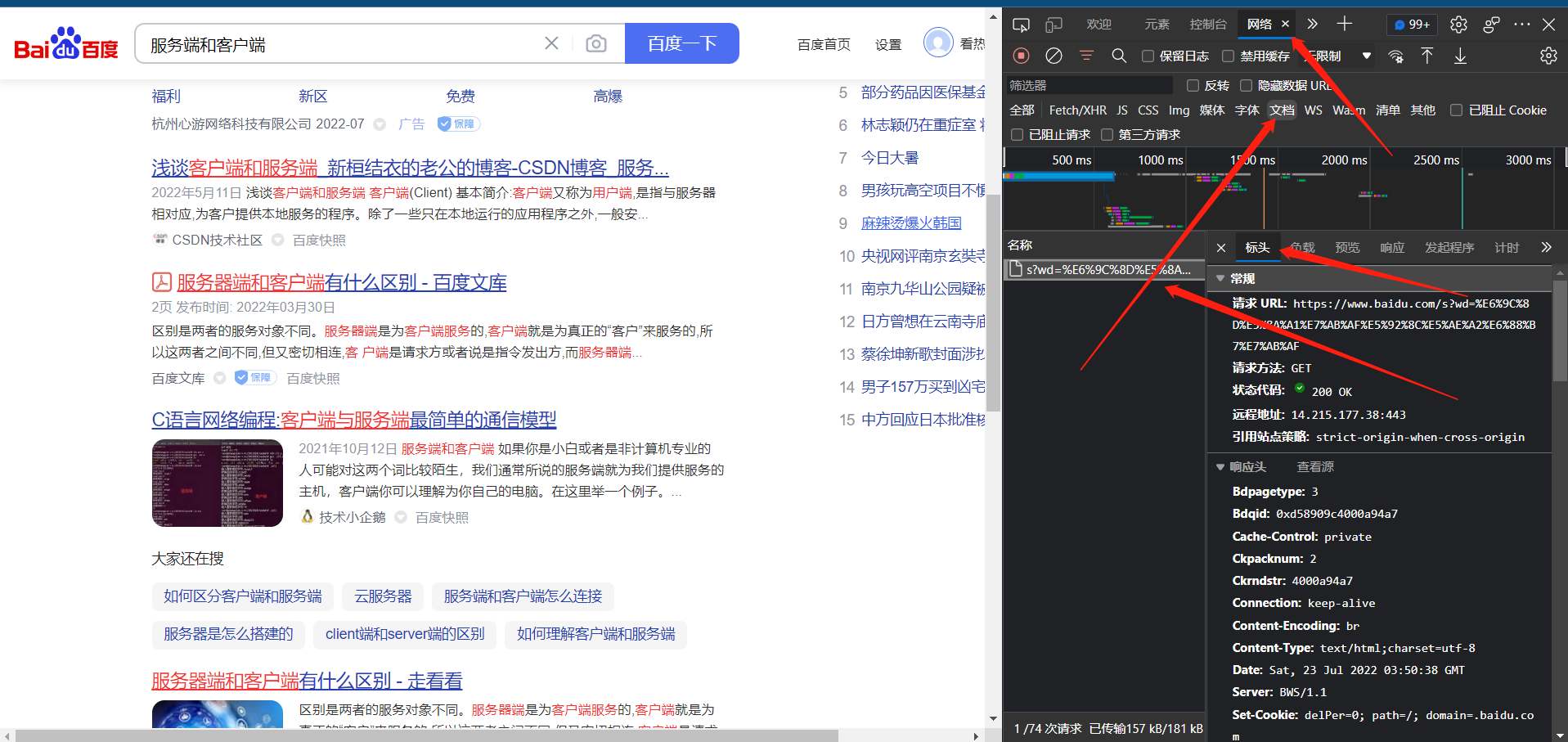Viewport: 1568px width, 742px height.
Task: Import HAR file upload arrow
Action: [x=1427, y=56]
